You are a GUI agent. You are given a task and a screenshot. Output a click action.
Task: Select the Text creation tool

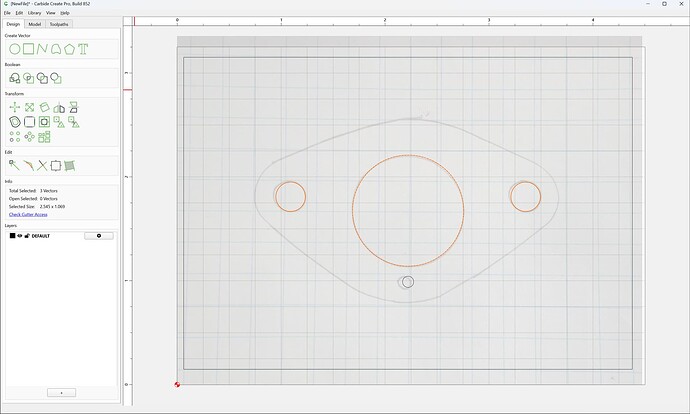click(83, 49)
